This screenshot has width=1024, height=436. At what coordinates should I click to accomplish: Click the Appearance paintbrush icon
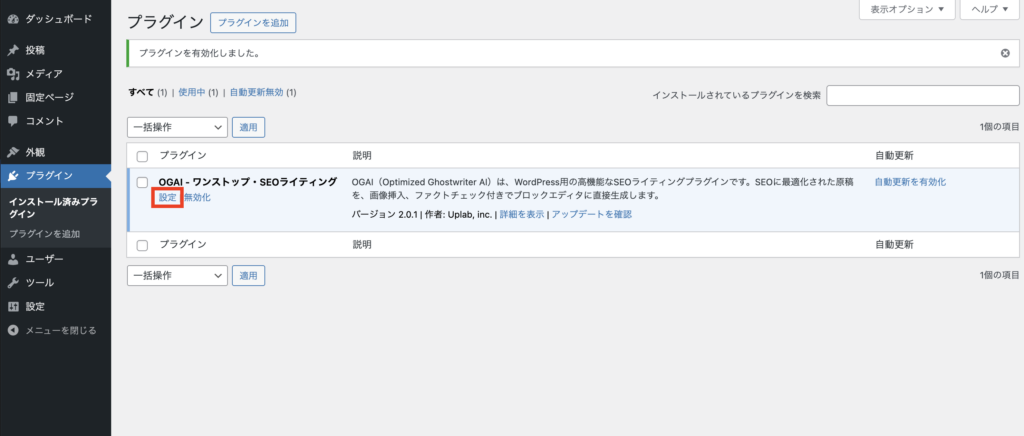pyautogui.click(x=13, y=153)
